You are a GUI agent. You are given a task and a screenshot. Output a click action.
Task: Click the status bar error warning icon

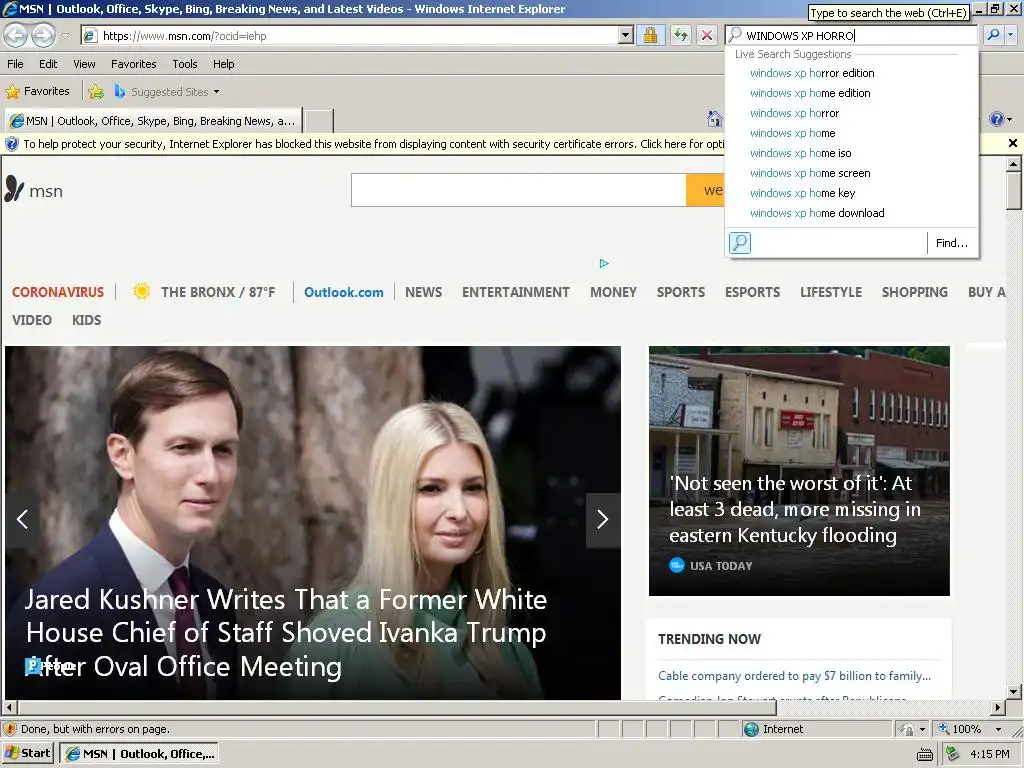point(10,729)
